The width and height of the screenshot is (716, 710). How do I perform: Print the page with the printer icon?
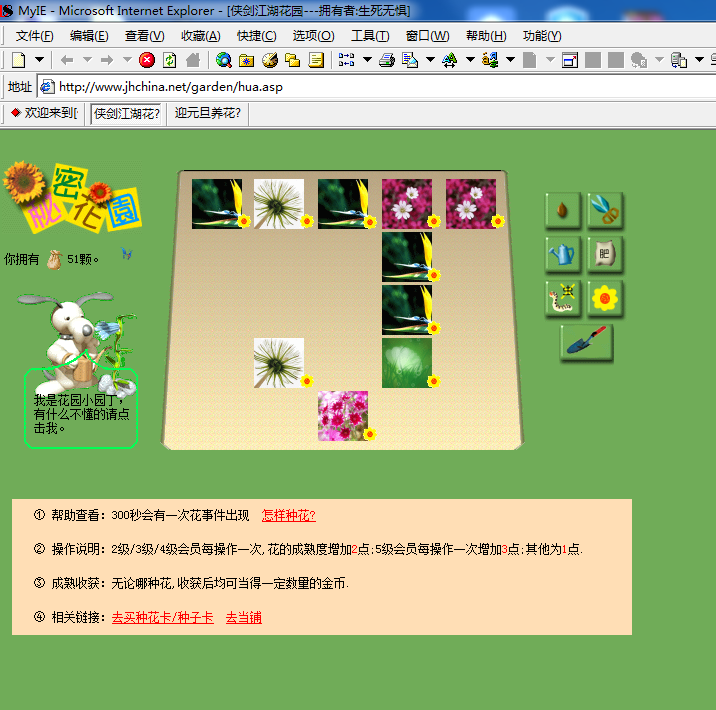(x=387, y=60)
